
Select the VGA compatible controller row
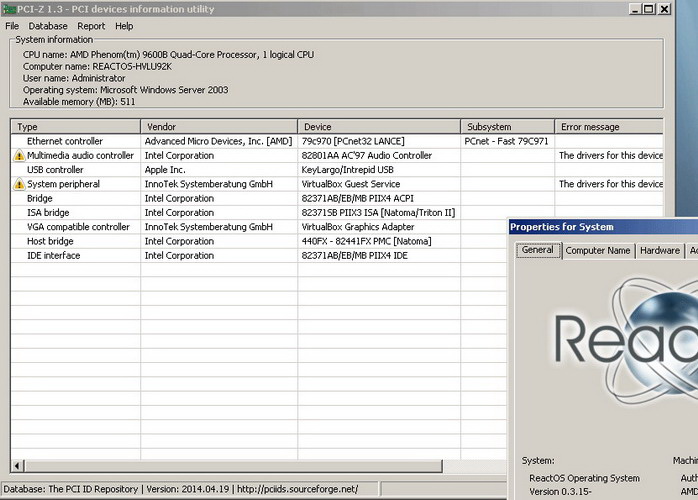click(x=259, y=227)
